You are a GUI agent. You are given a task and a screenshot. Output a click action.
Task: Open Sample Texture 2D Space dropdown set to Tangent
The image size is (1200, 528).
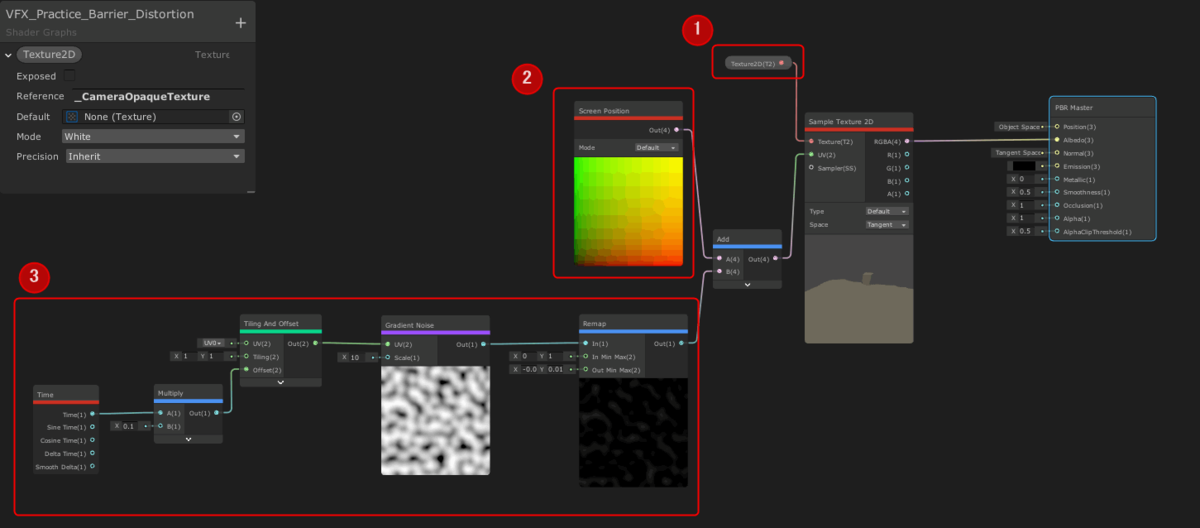tap(887, 225)
